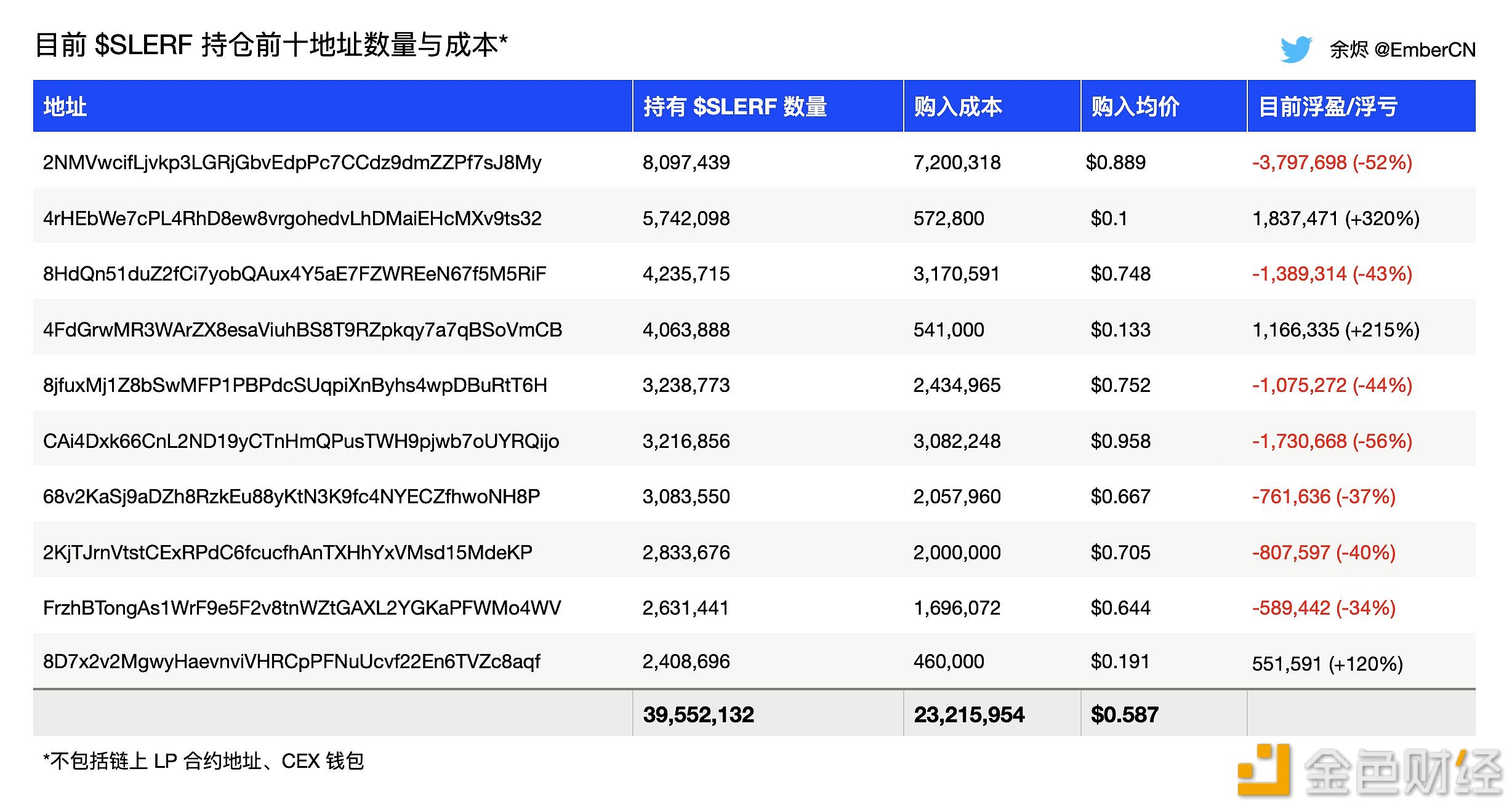The height and width of the screenshot is (806, 1512).
Task: Click the Twitter bird icon
Action: pos(1297,49)
